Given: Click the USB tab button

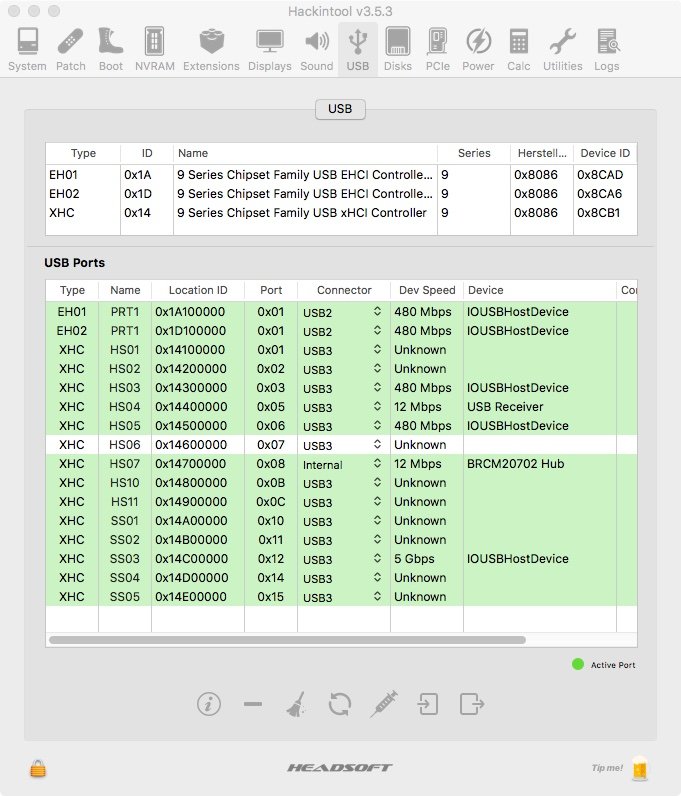Looking at the screenshot, I should [x=340, y=109].
